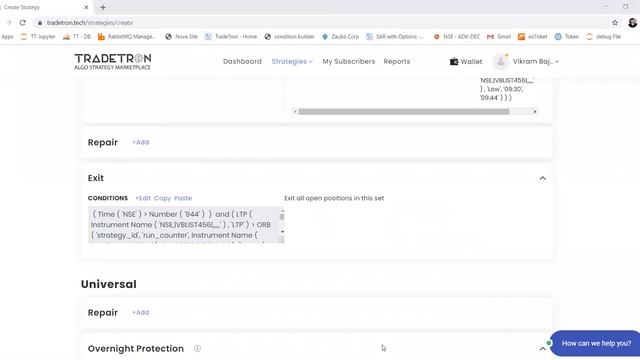This screenshot has height=360, width=640.
Task: Open Reports page
Action: click(397, 62)
